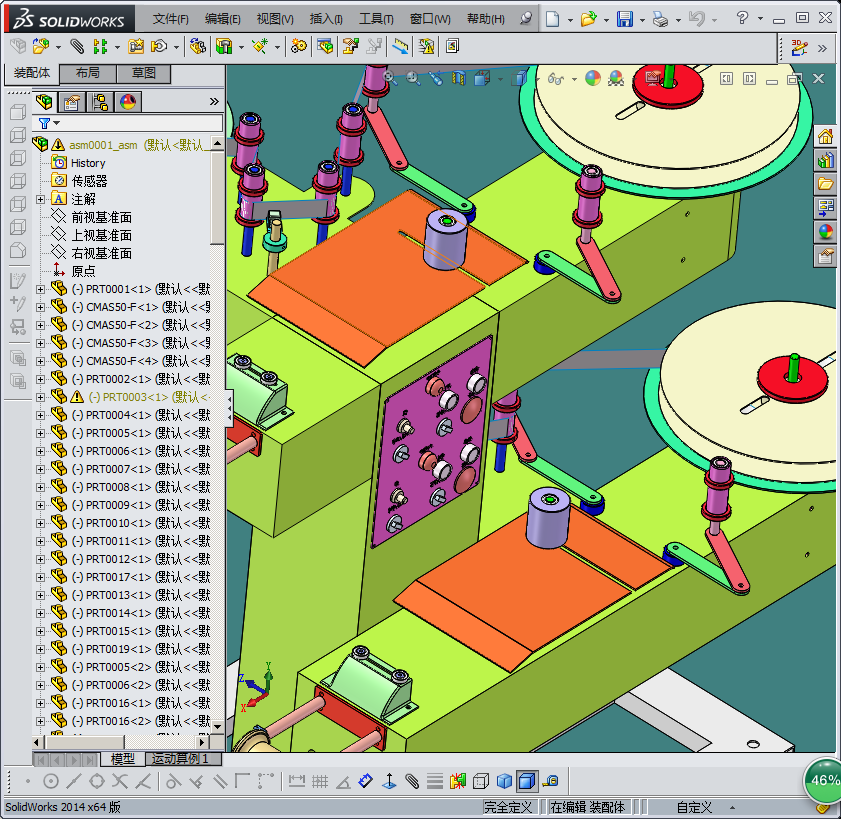The image size is (841, 819).
Task: Click the Zoom to Area magnifier icon
Action: coord(413,78)
